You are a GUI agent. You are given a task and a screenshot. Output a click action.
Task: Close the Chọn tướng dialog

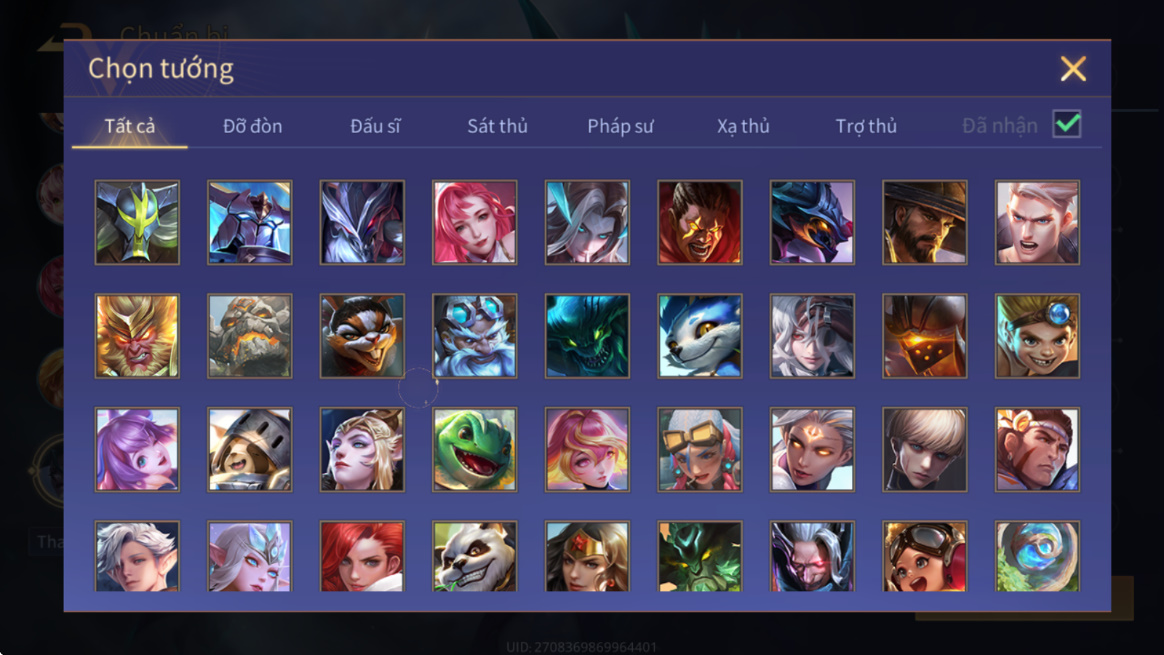click(x=1073, y=68)
